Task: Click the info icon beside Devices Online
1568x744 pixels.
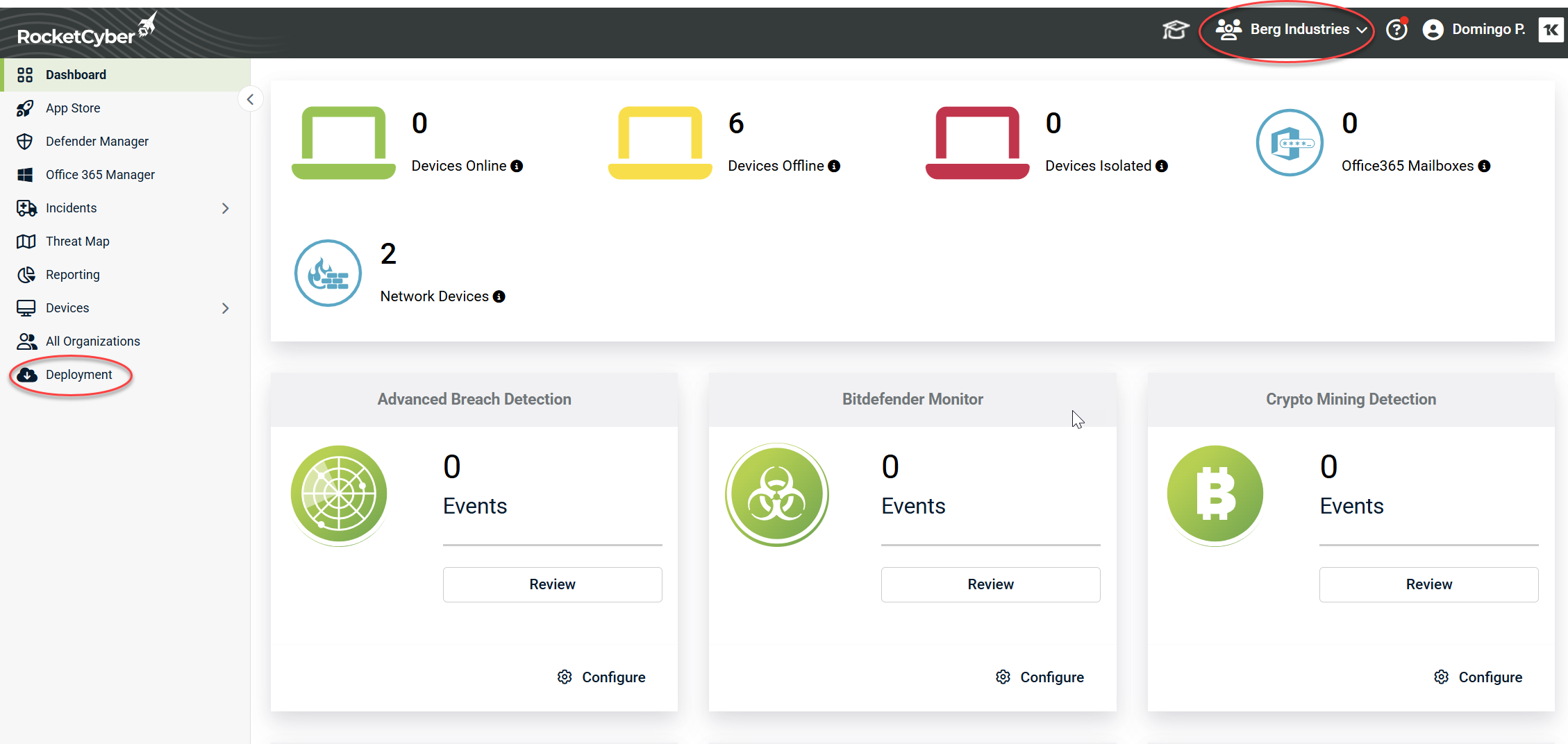Action: [517, 166]
